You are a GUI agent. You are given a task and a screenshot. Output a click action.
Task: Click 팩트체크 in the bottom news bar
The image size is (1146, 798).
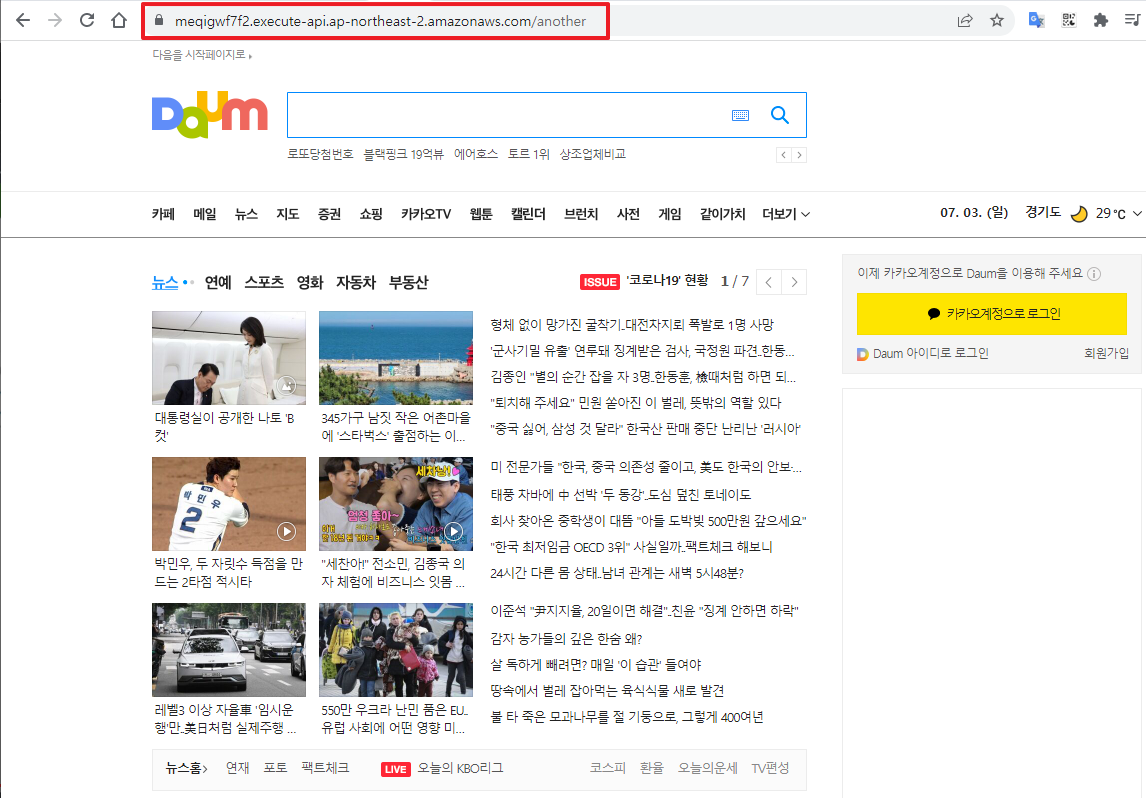[325, 768]
